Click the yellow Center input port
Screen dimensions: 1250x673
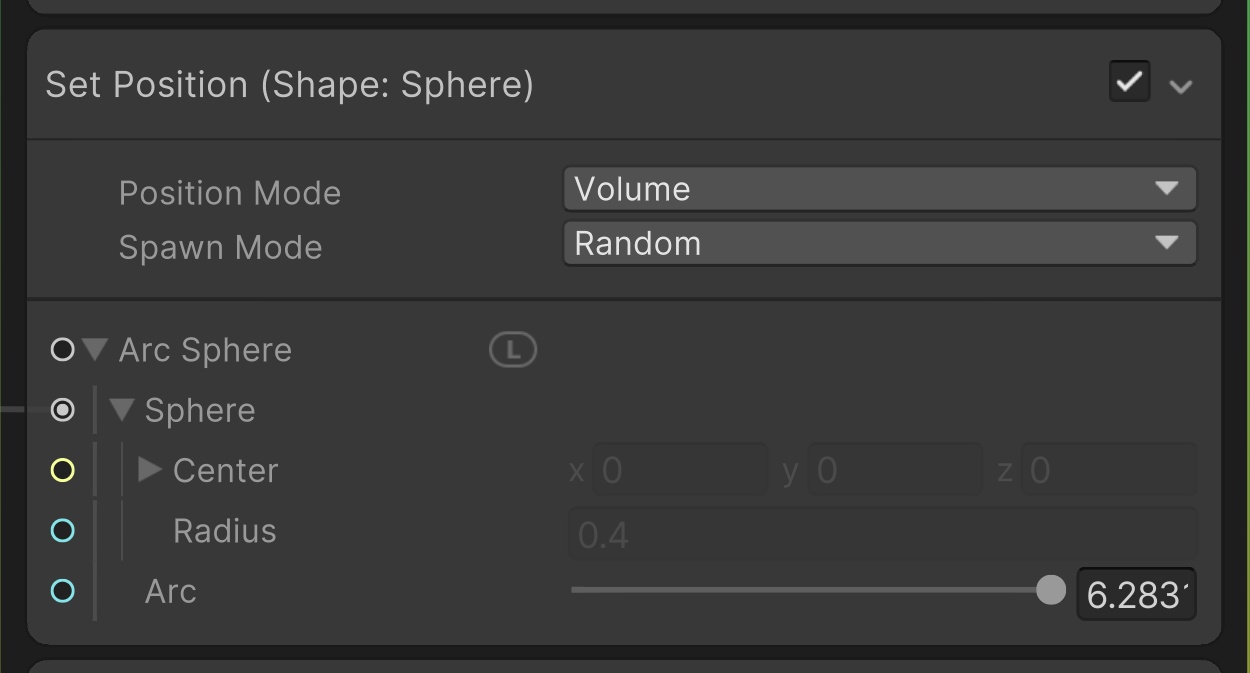pyautogui.click(x=62, y=470)
